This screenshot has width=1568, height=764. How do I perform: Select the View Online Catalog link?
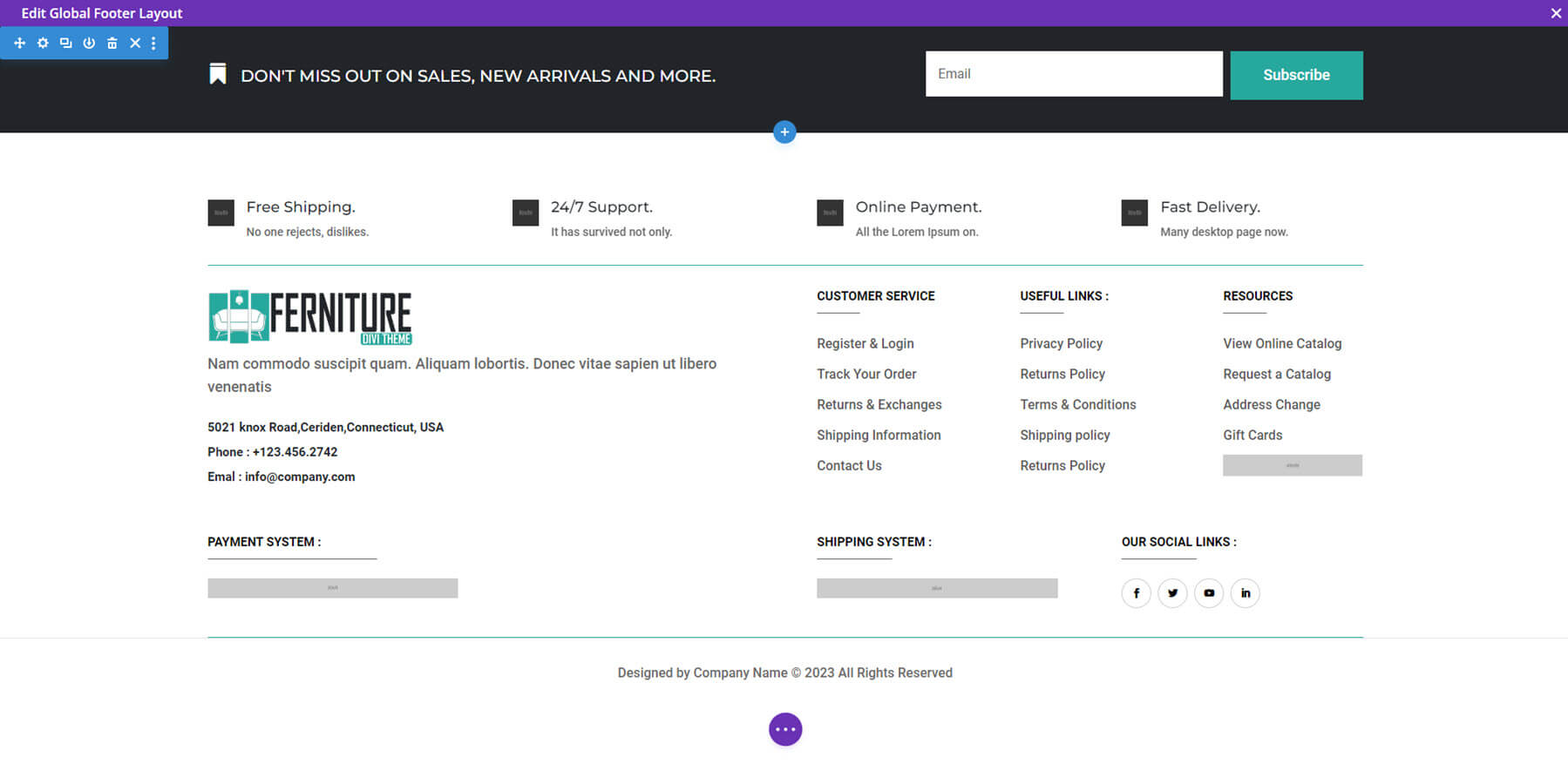[1281, 343]
